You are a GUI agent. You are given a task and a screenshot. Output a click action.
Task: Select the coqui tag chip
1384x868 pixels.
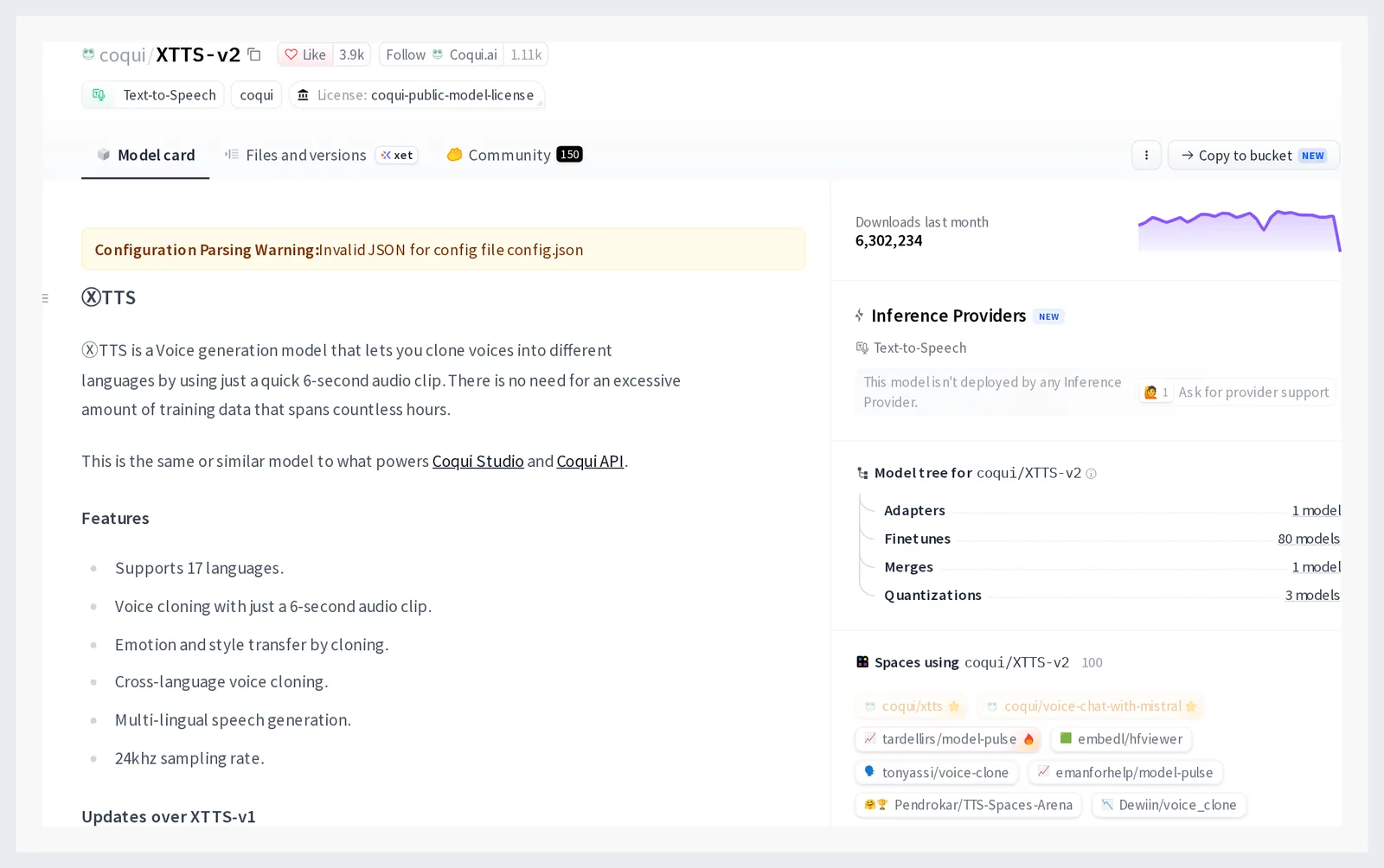point(256,95)
